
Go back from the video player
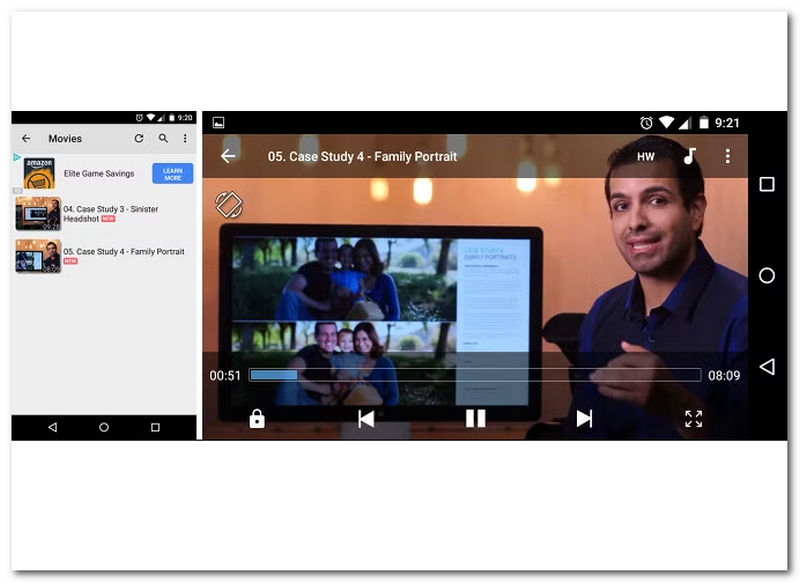[228, 156]
